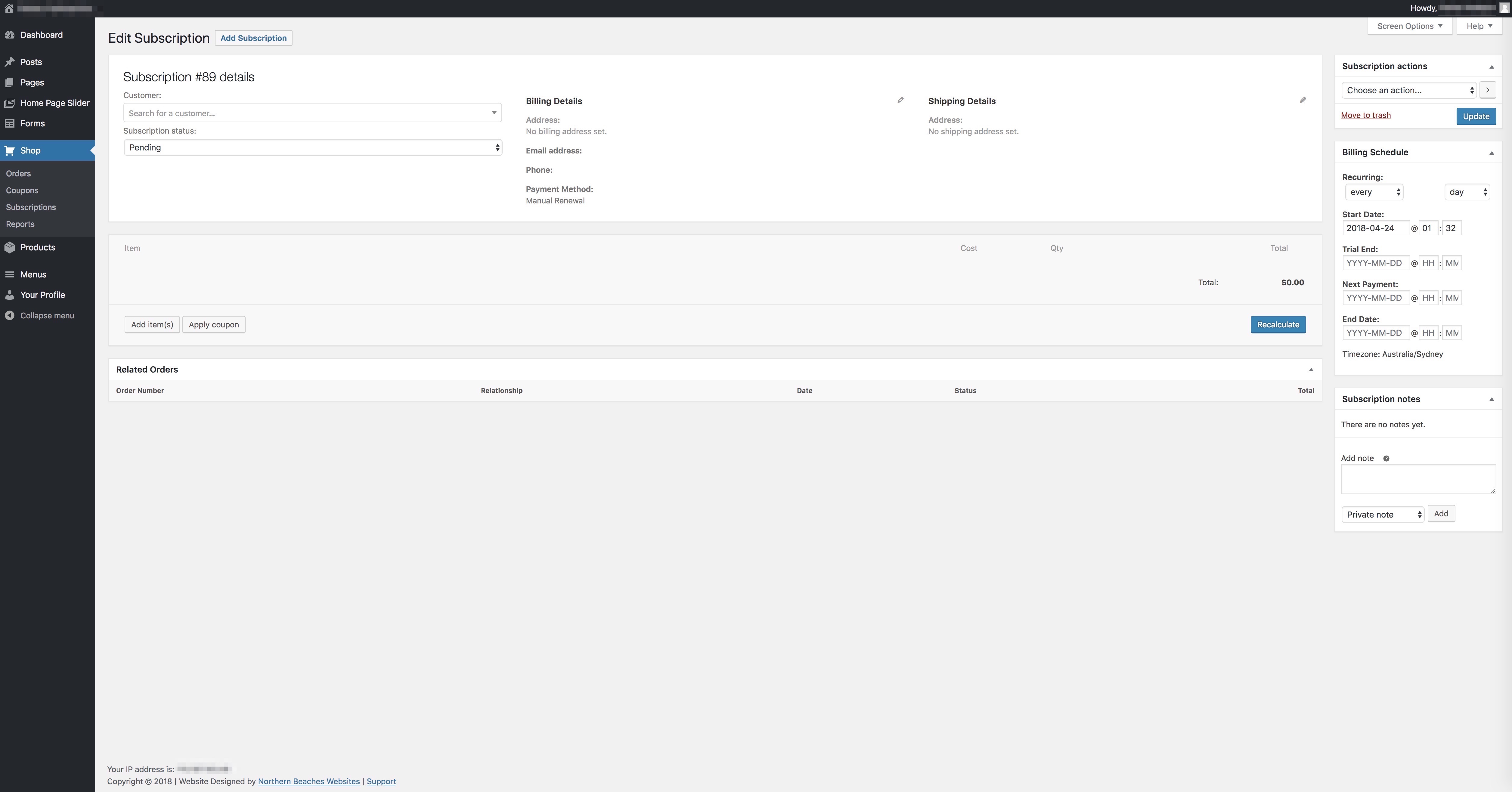Screen dimensions: 1512x792
Task: Collapse the Related Orders panel
Action: (x=1311, y=370)
